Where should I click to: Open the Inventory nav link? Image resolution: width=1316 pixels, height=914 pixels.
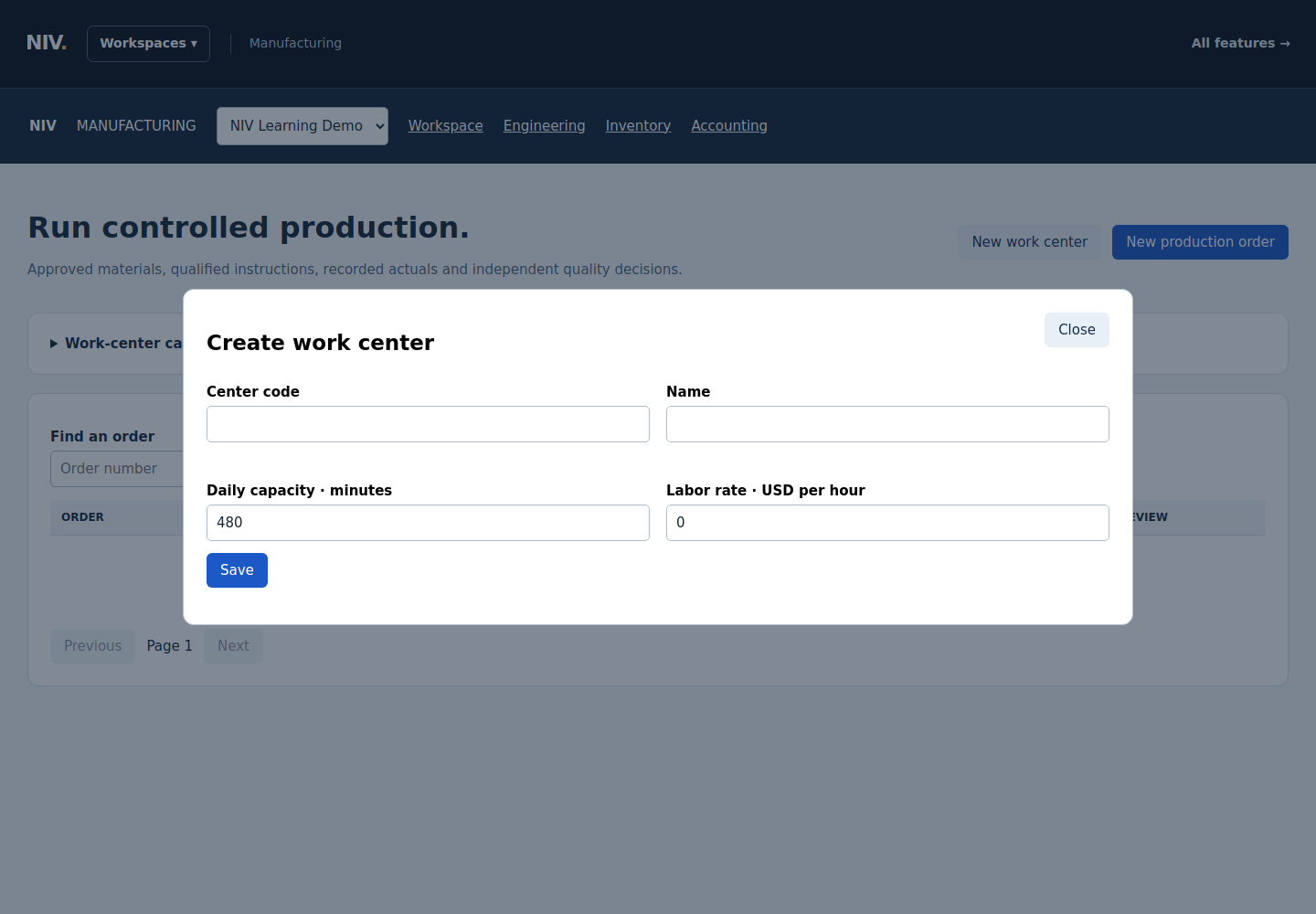coord(638,126)
